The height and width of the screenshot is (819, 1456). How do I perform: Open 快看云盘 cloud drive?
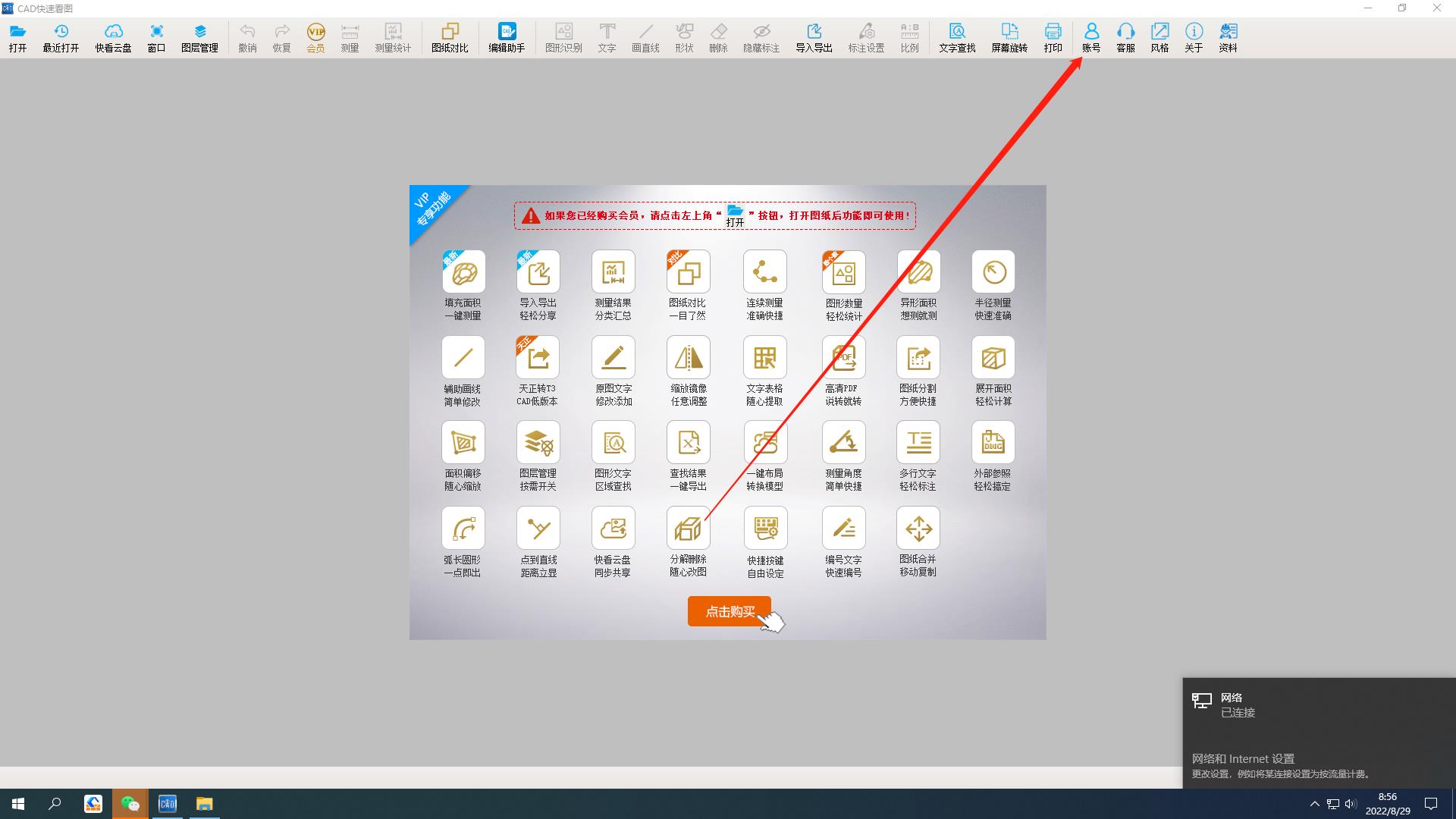pyautogui.click(x=113, y=31)
